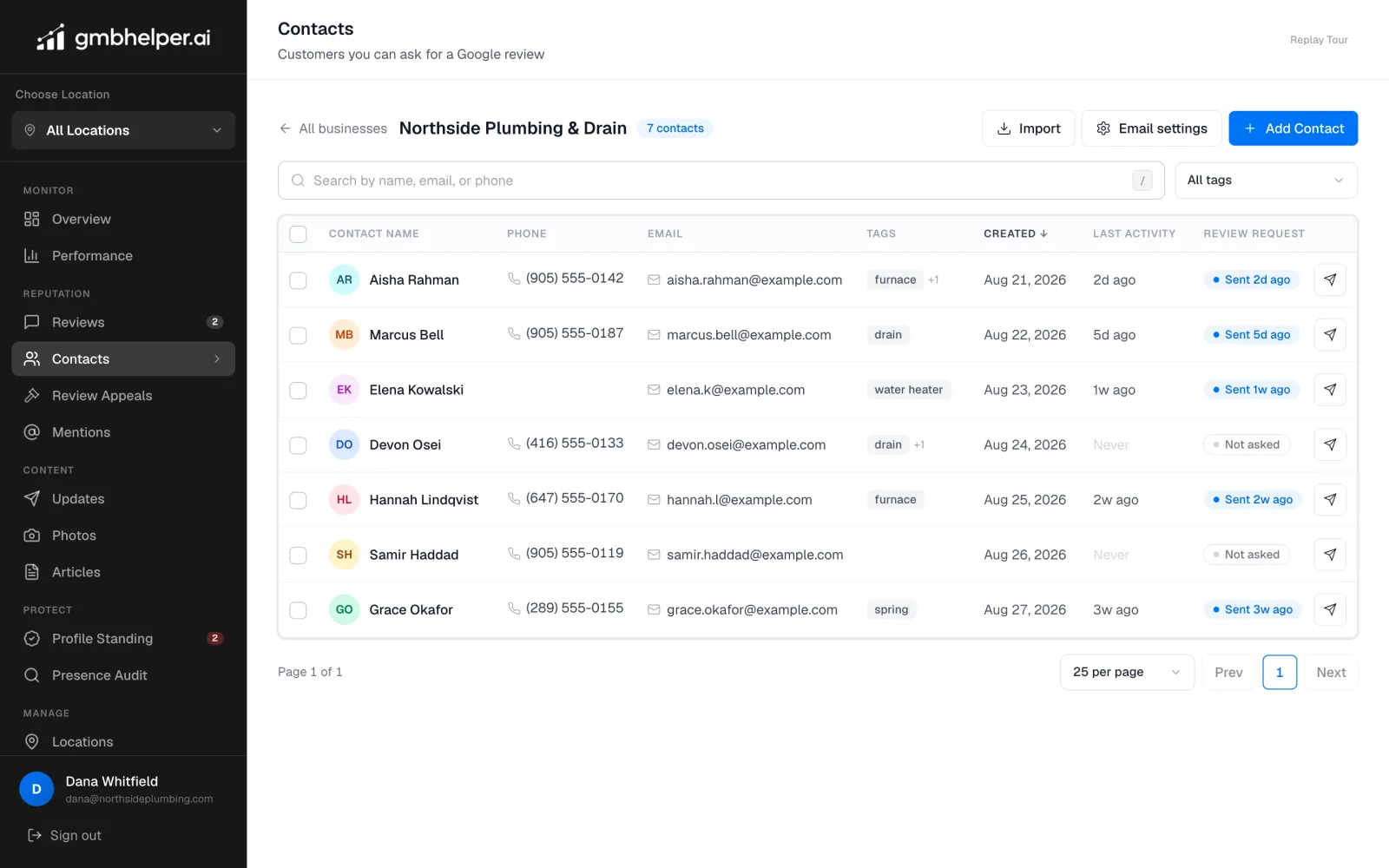Screen dimensions: 1389x868
Task: Sort by the Created column header
Action: [x=1016, y=233]
